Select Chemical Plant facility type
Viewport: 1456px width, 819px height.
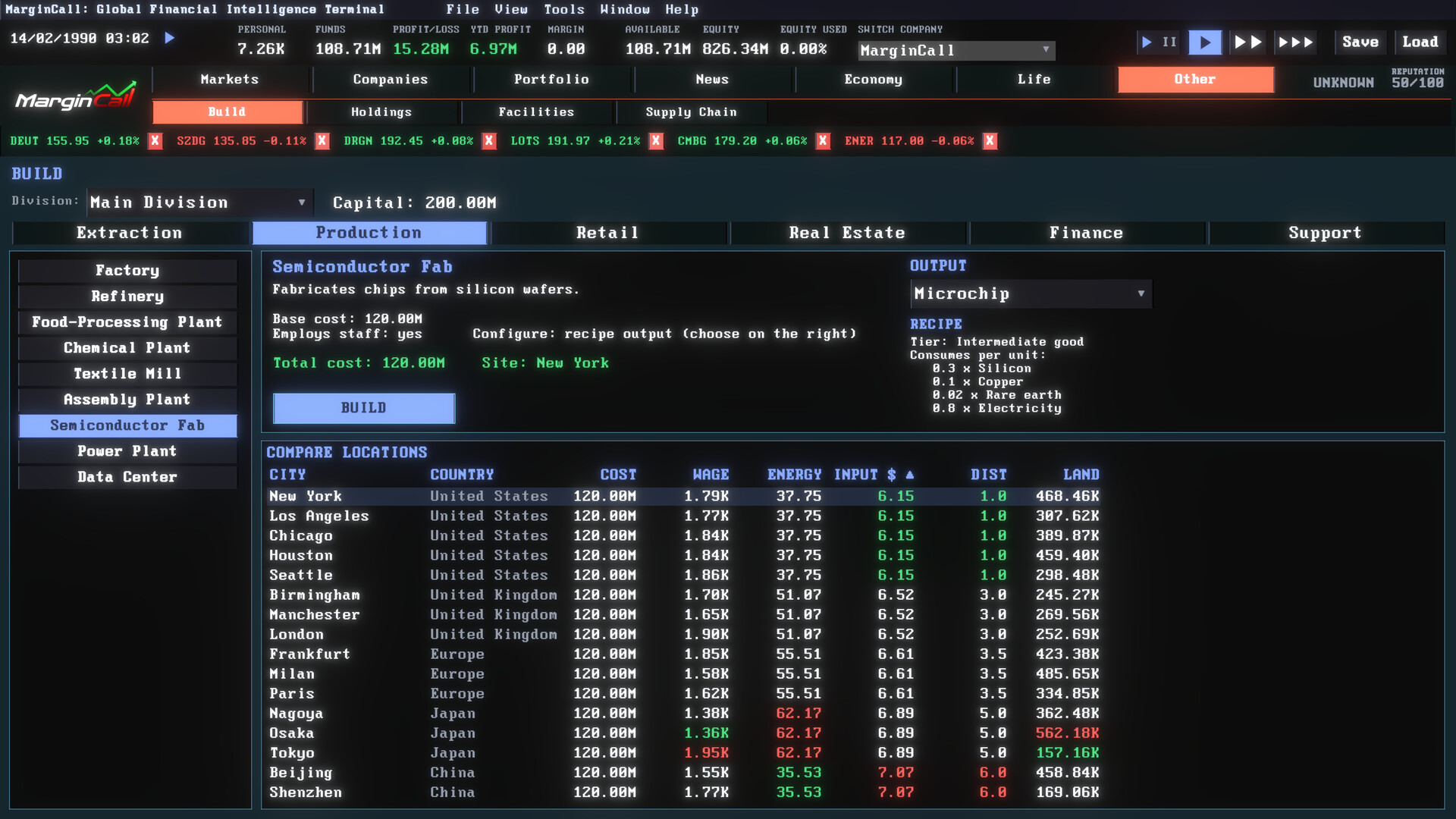[127, 348]
